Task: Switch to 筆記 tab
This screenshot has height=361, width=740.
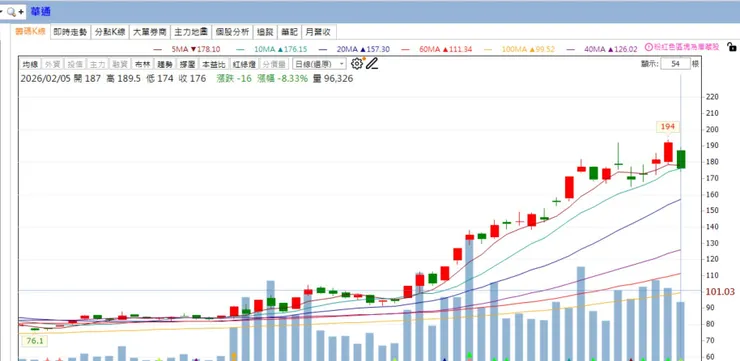Action: tap(290, 32)
